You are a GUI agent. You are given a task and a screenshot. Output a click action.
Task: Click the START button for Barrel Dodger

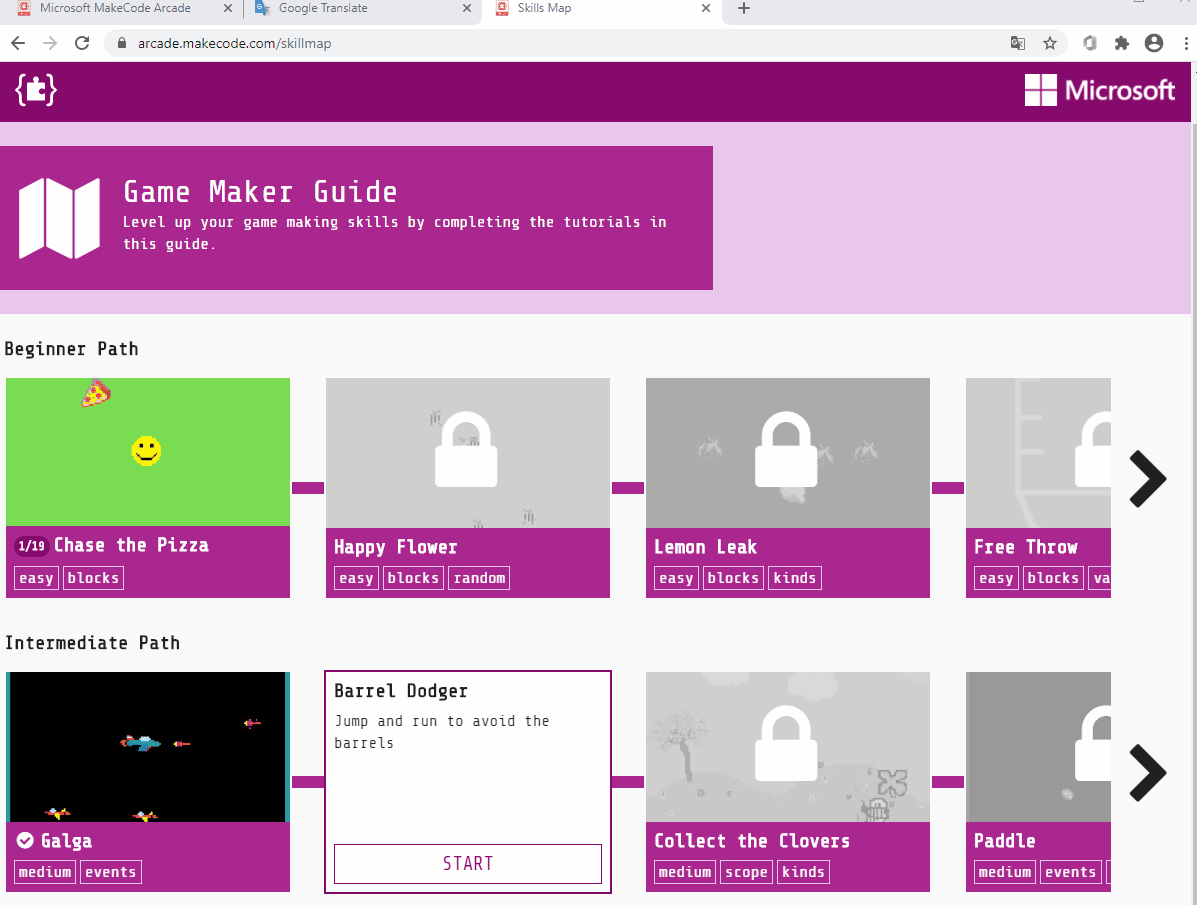(467, 864)
